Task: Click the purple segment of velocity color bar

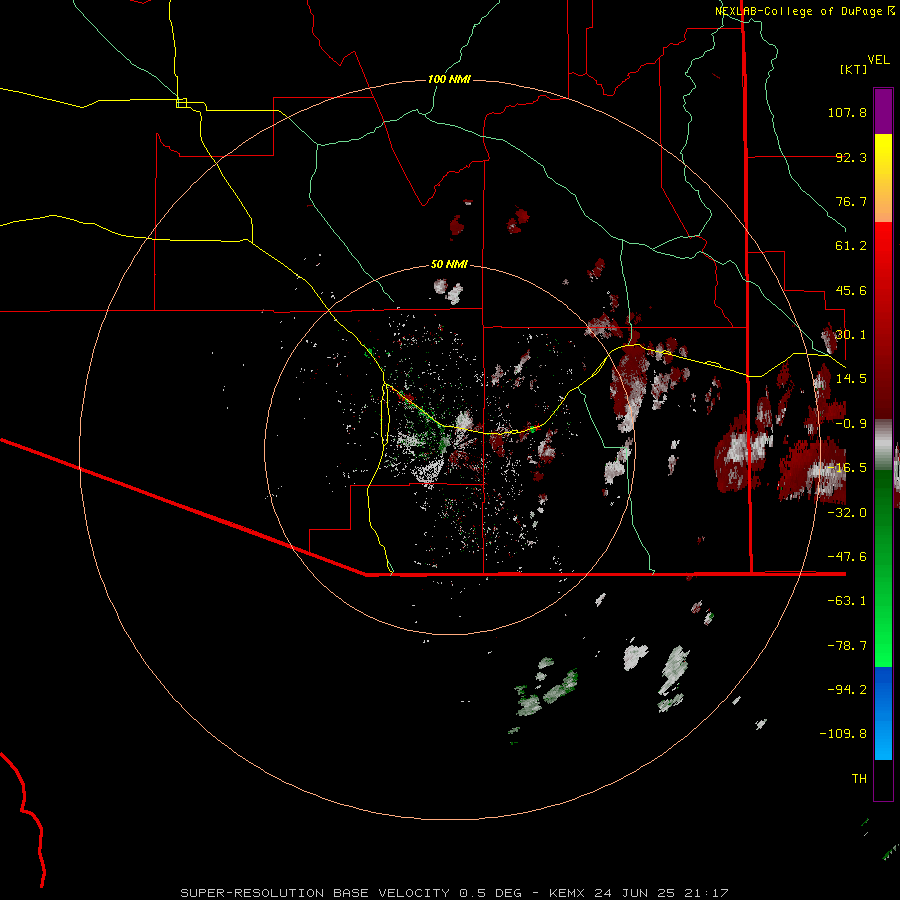Action: point(883,111)
